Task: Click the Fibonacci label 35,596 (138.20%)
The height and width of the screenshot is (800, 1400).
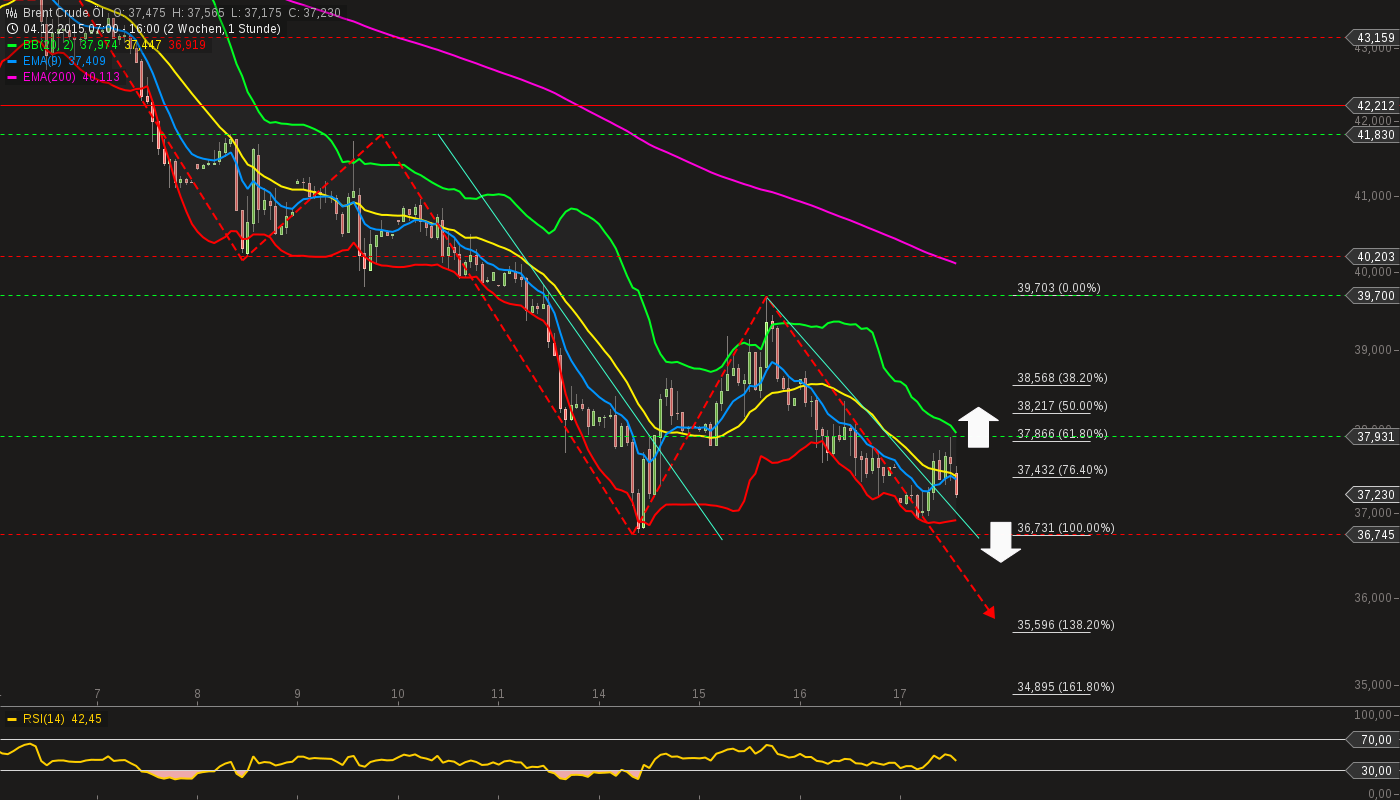Action: pos(1066,625)
